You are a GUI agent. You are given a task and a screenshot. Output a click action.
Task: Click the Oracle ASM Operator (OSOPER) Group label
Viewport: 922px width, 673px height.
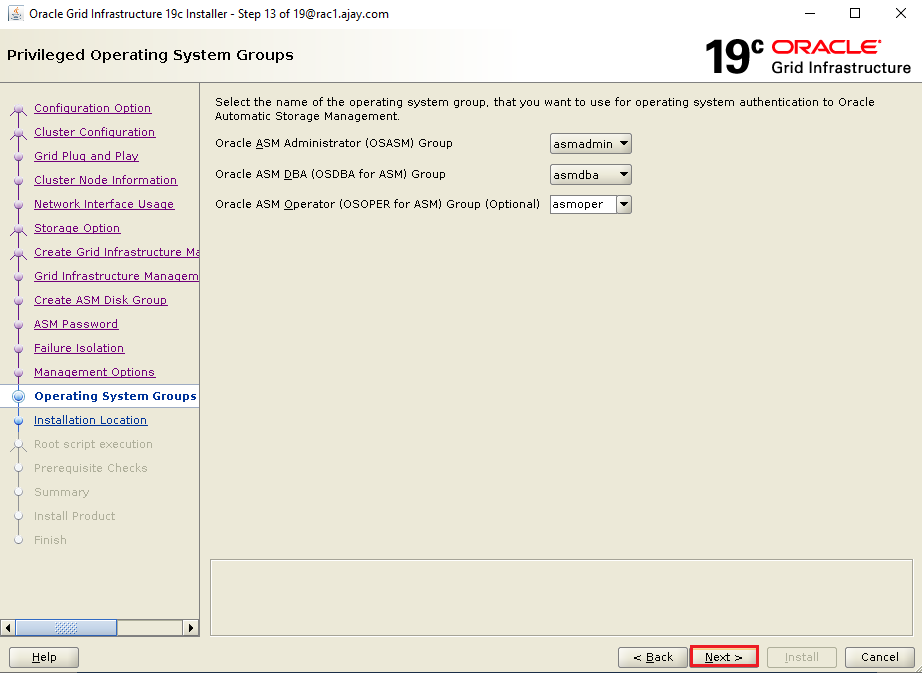[378, 205]
